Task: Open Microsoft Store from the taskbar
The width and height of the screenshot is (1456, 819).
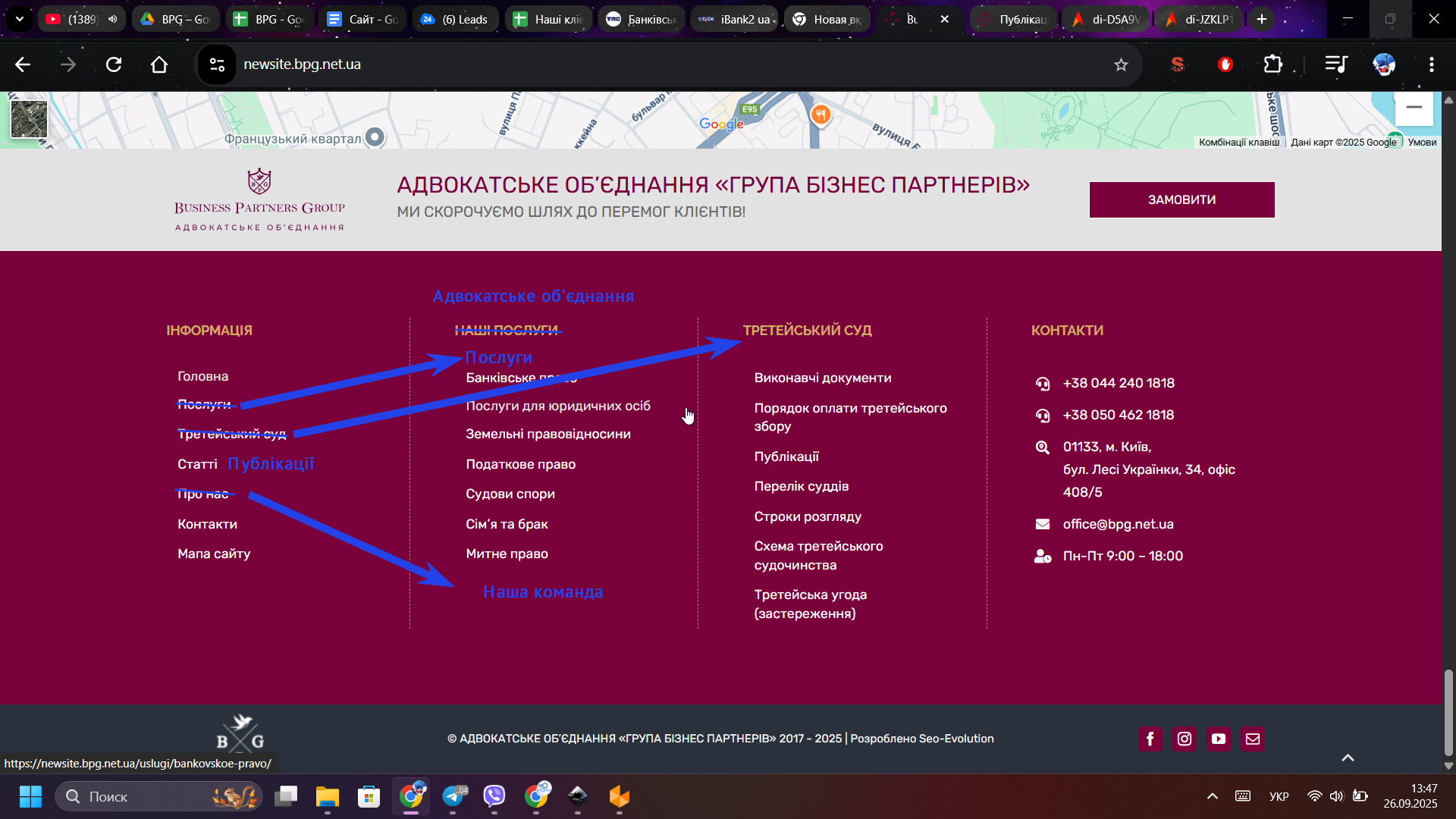Action: click(369, 796)
